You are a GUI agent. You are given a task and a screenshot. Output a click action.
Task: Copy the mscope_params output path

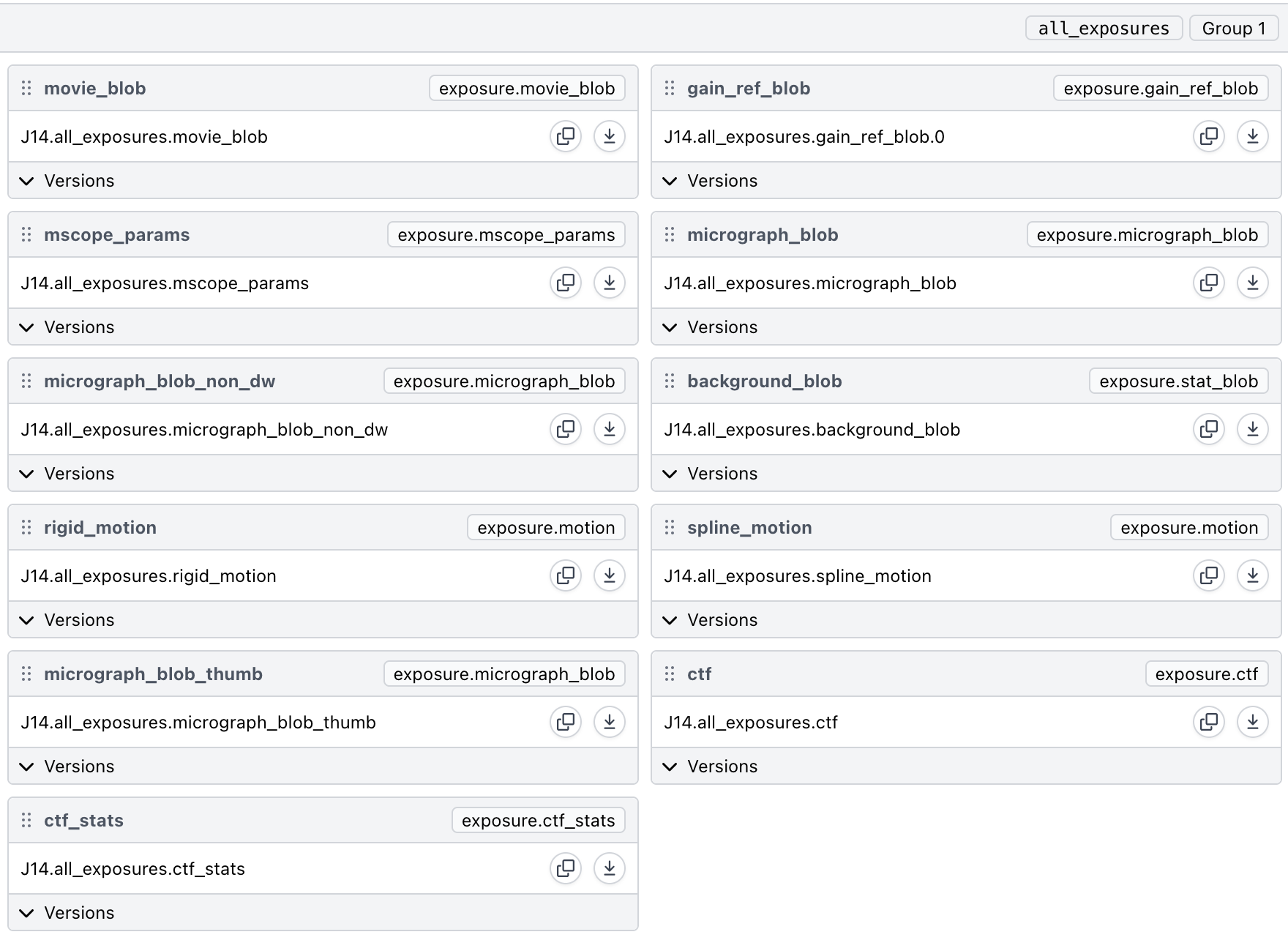pyautogui.click(x=566, y=283)
